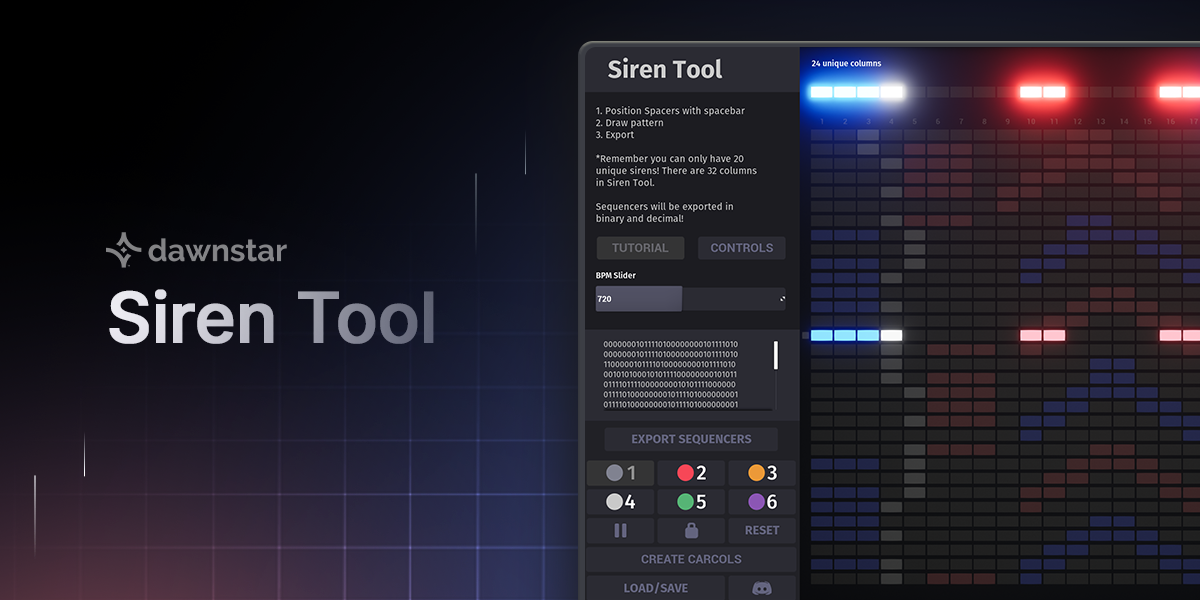Click the Export Sequencers button
Image resolution: width=1200 pixels, height=600 pixels.
click(690, 439)
